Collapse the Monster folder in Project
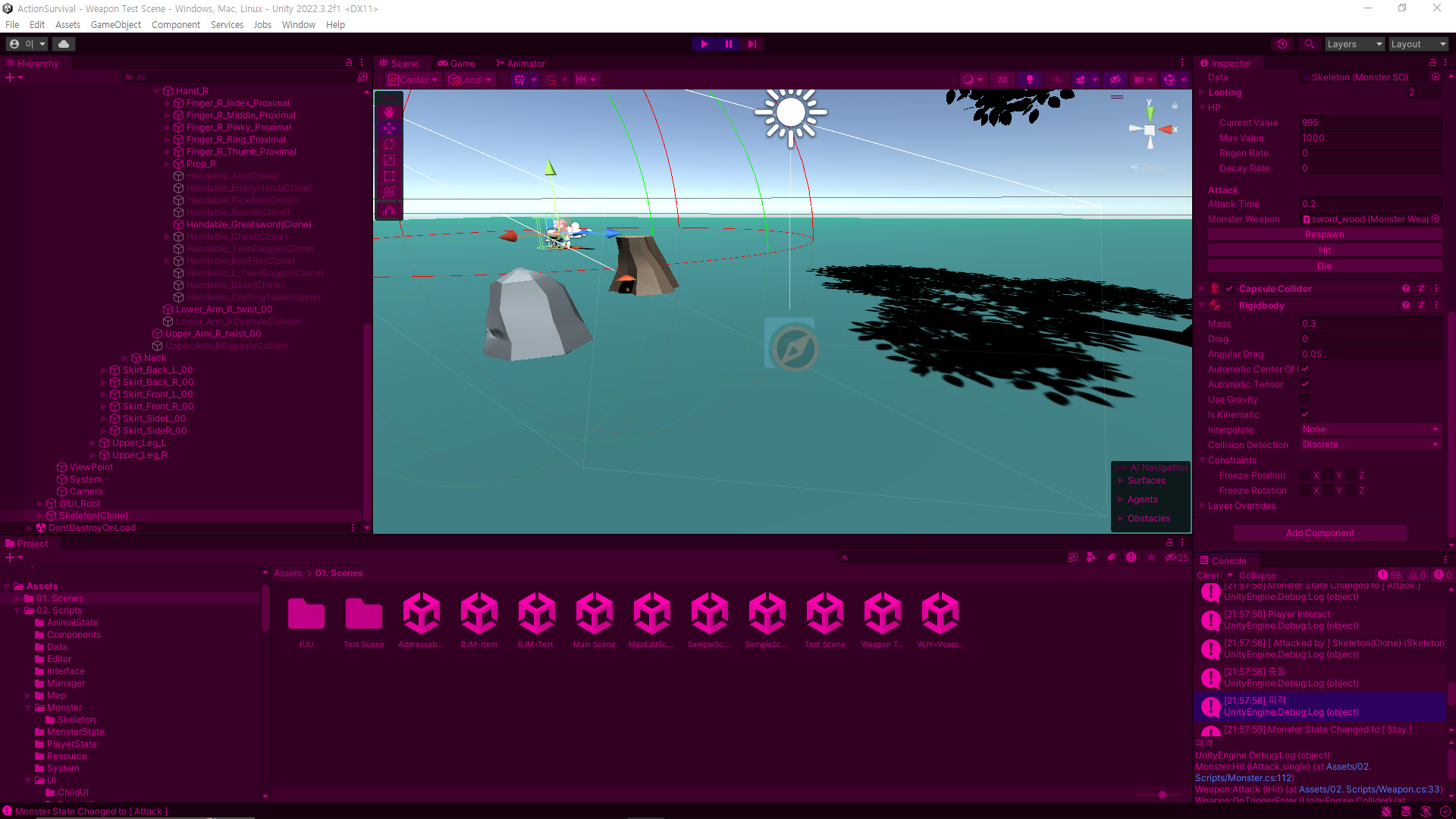Screen dimensions: 1456x819 [28, 708]
